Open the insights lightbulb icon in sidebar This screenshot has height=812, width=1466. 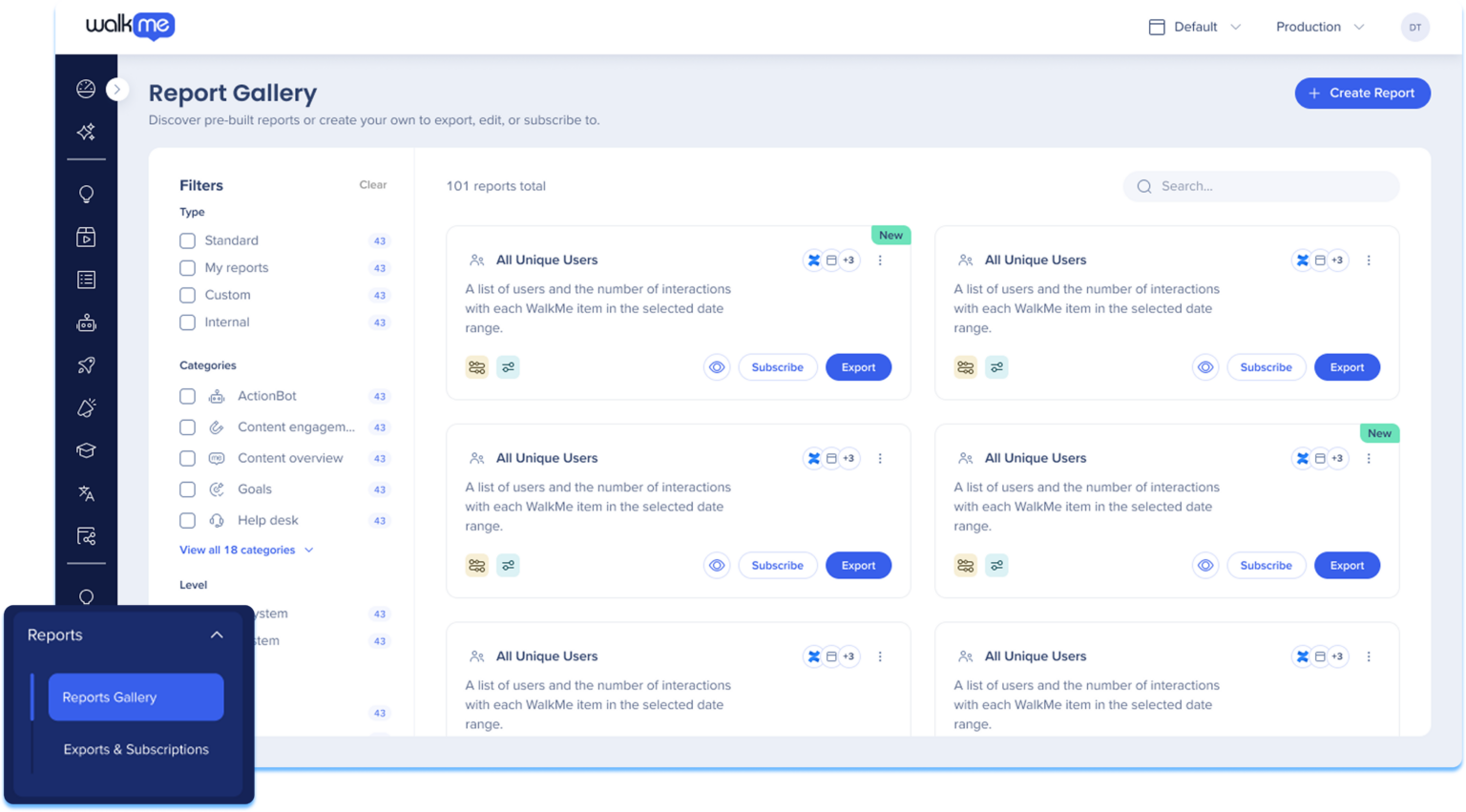point(86,194)
